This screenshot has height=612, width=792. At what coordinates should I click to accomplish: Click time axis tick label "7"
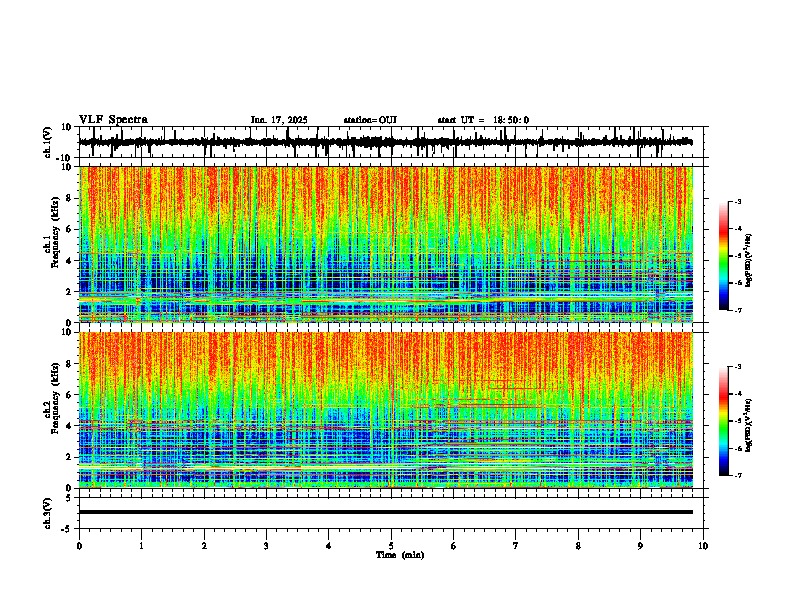(x=516, y=546)
